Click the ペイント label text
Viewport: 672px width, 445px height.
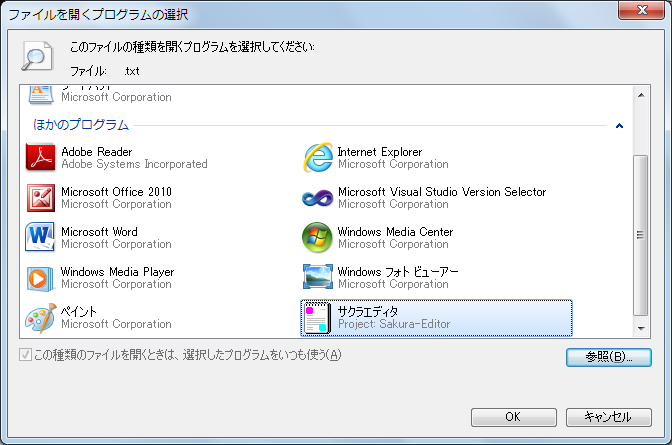point(79,312)
